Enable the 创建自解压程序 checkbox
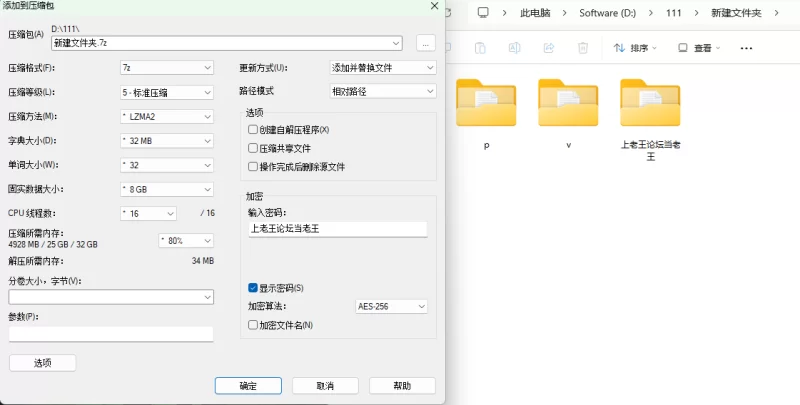Screen dimensions: 800x405 pos(253,130)
